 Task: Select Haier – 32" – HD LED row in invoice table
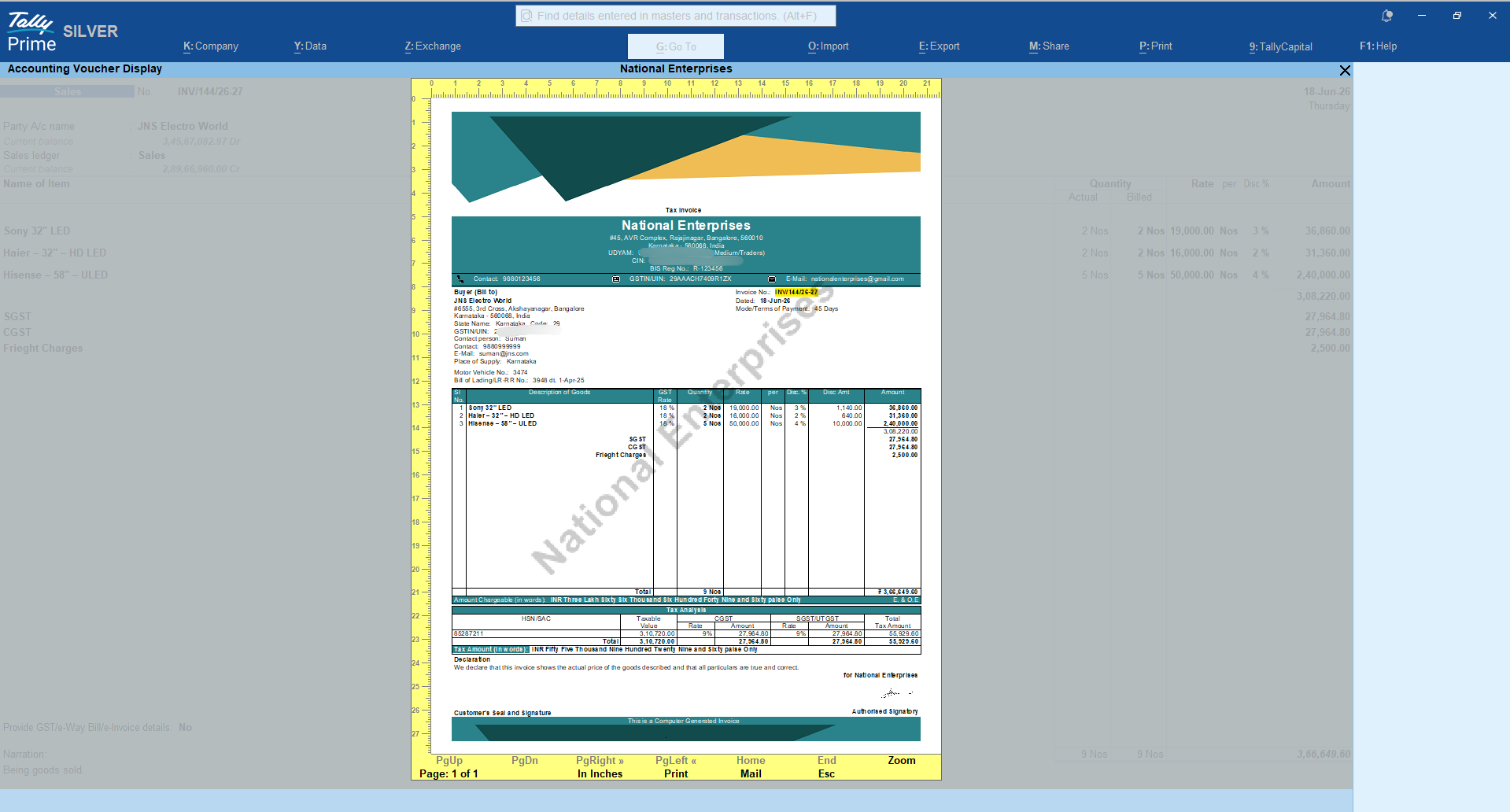(685, 416)
